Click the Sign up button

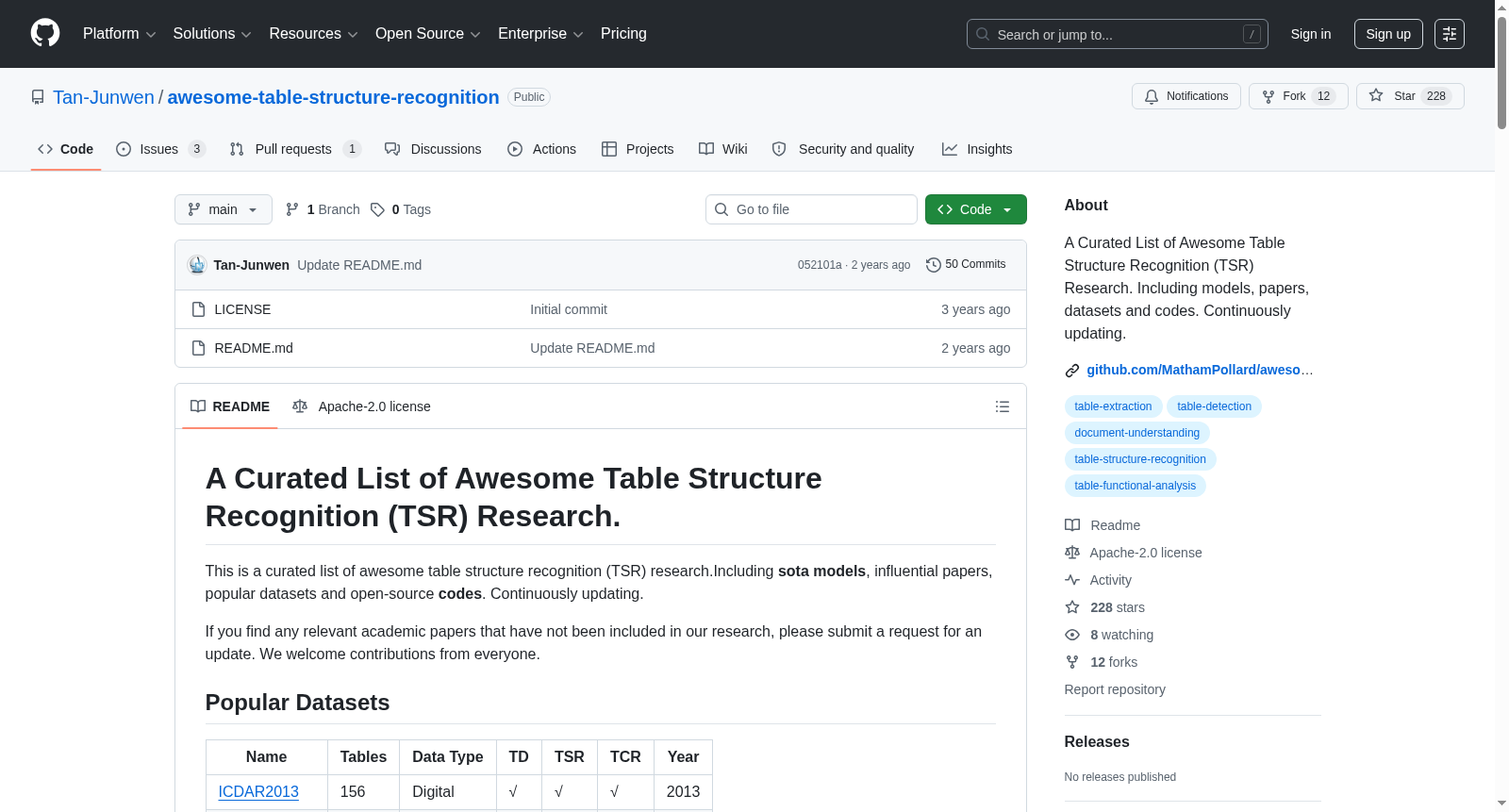click(1388, 34)
